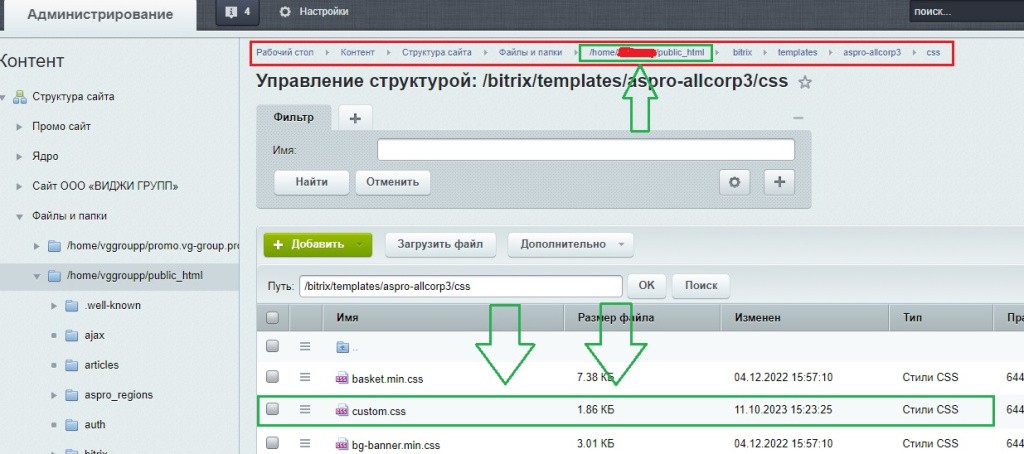Add new filter tab with plus

[355, 118]
